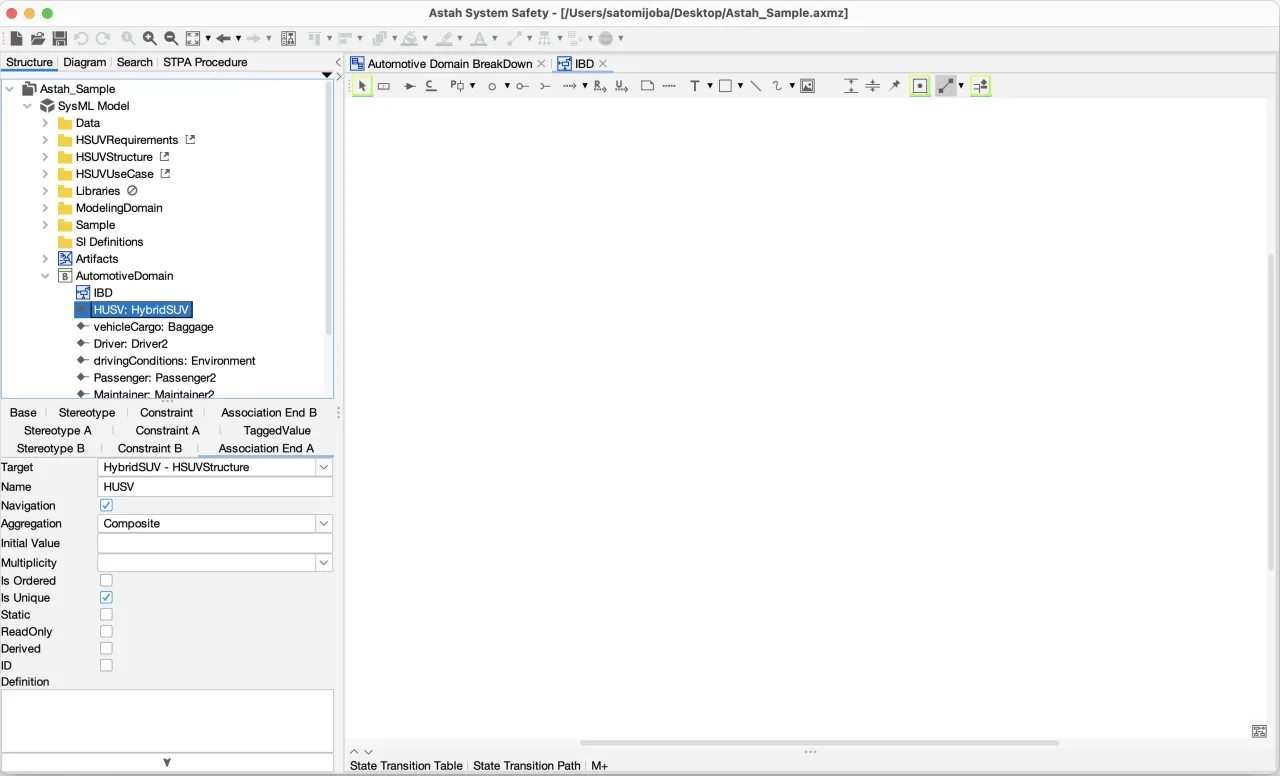
Task: Click the zoom out magnifier icon
Action: coord(171,38)
